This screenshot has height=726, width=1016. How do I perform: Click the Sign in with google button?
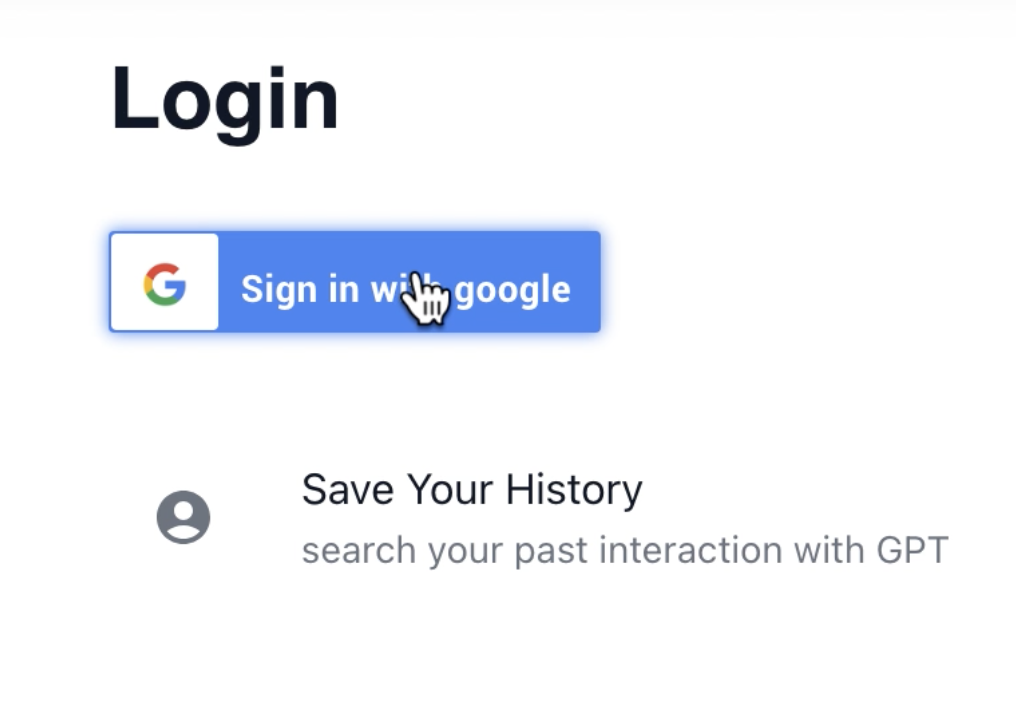point(355,282)
